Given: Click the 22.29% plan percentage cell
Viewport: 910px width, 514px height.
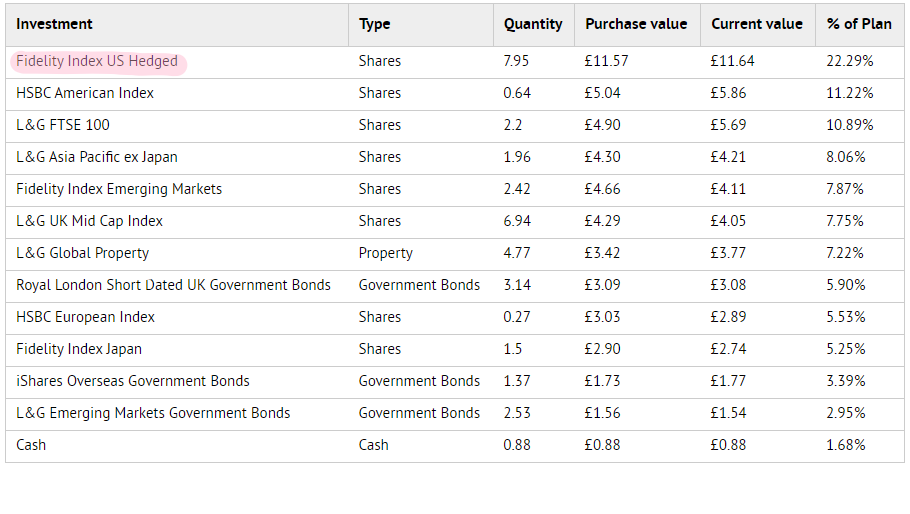Looking at the screenshot, I should [849, 61].
